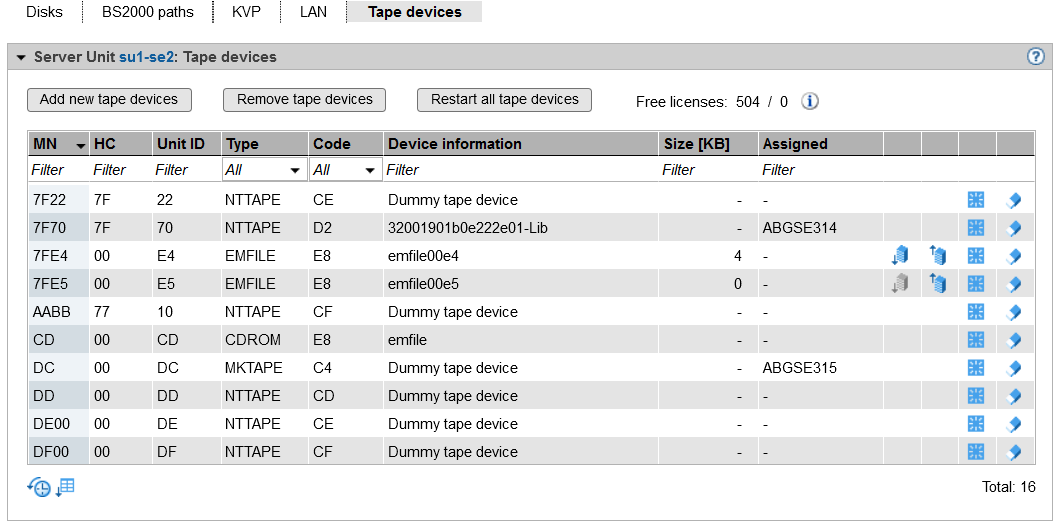Click the clock reset icon below the table
This screenshot has height=522, width=1056.
(39, 488)
